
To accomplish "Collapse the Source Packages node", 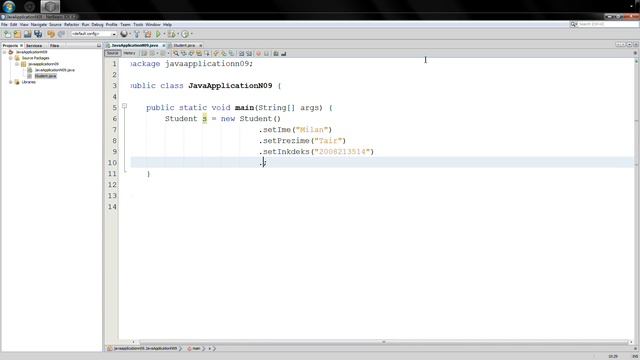I will point(11,58).
